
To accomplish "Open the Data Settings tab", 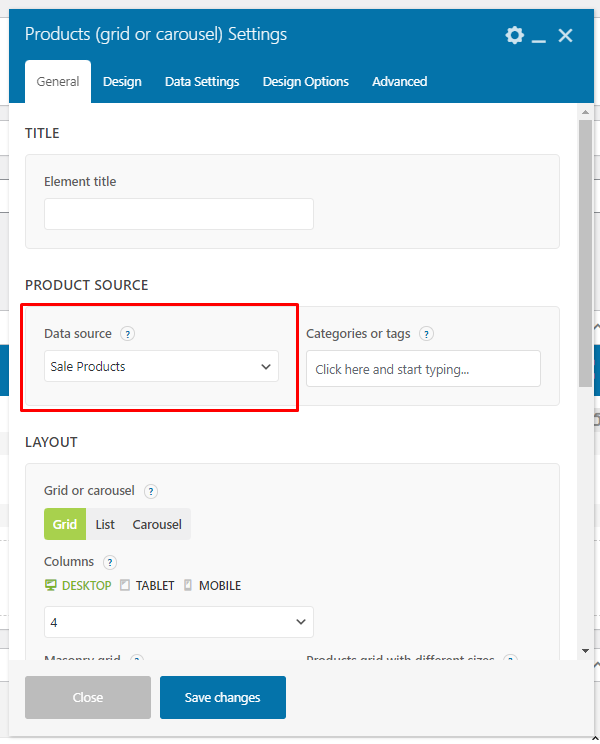I will click(202, 82).
